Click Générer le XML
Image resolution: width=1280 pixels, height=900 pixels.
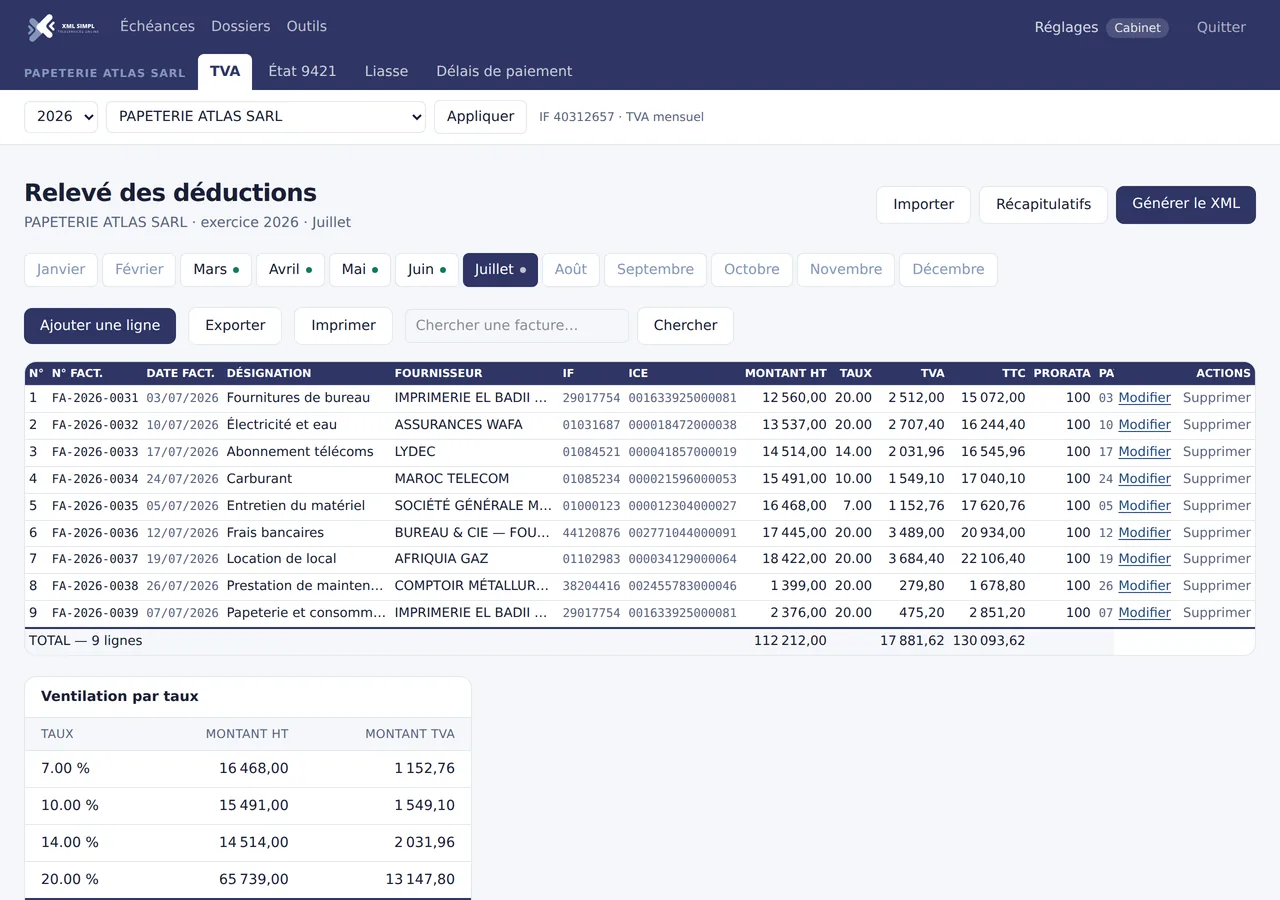click(1186, 204)
